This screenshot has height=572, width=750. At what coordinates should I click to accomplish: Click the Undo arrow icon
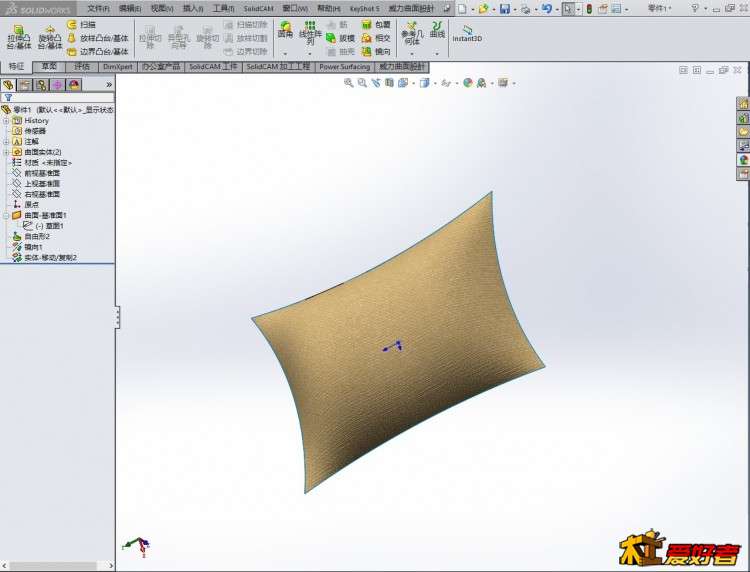point(547,9)
